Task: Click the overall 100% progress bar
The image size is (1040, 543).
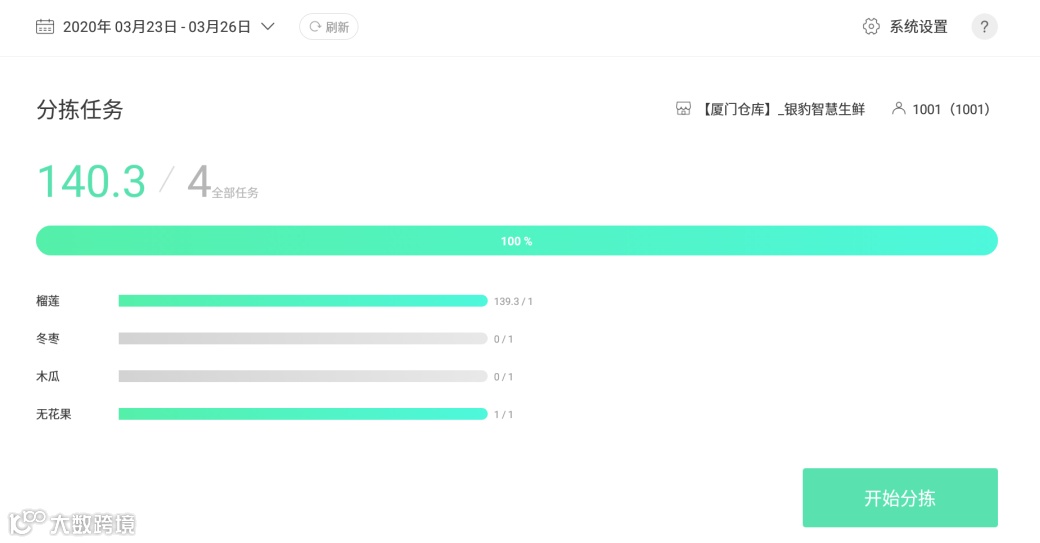Action: [517, 241]
